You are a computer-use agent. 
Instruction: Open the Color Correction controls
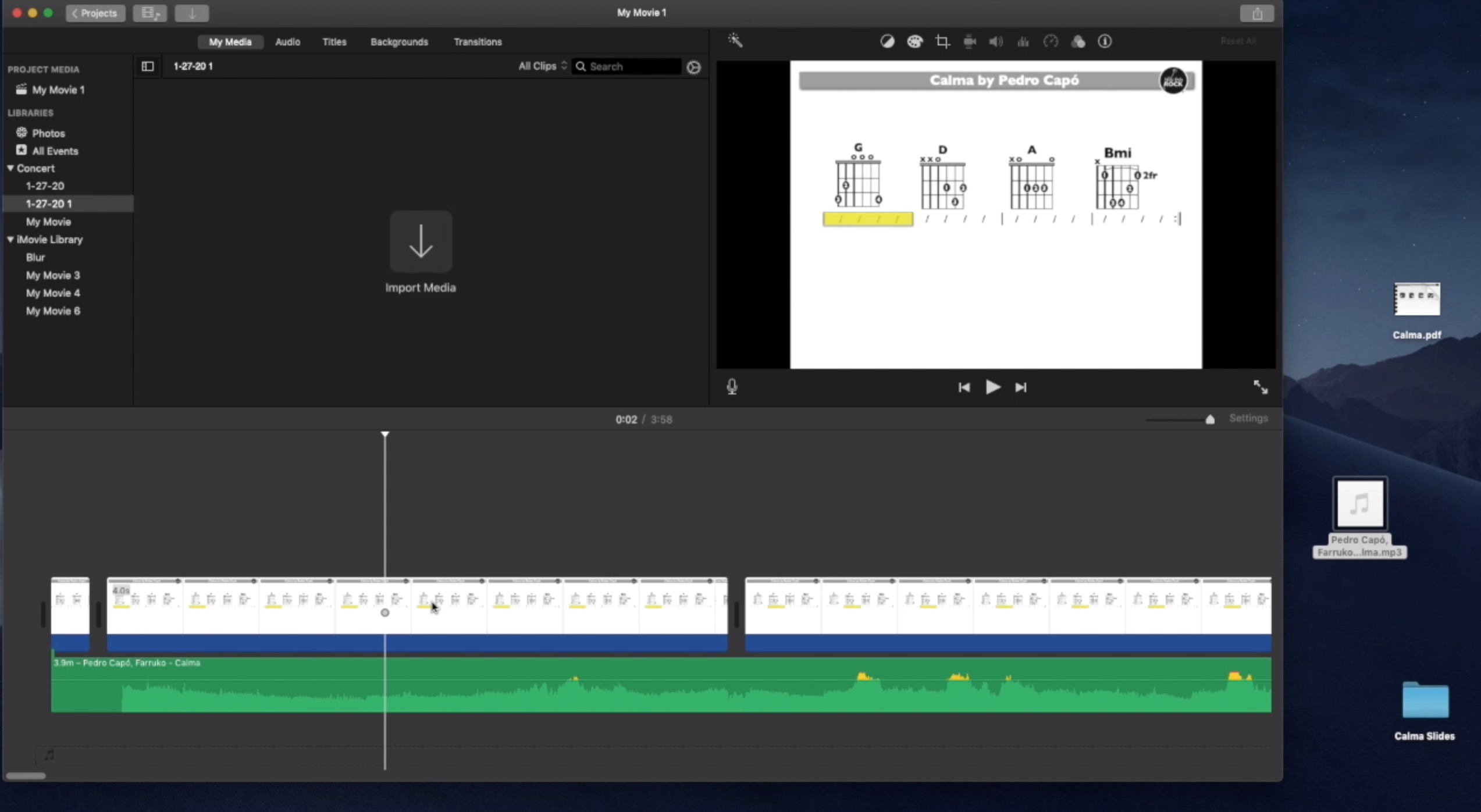pyautogui.click(x=914, y=41)
